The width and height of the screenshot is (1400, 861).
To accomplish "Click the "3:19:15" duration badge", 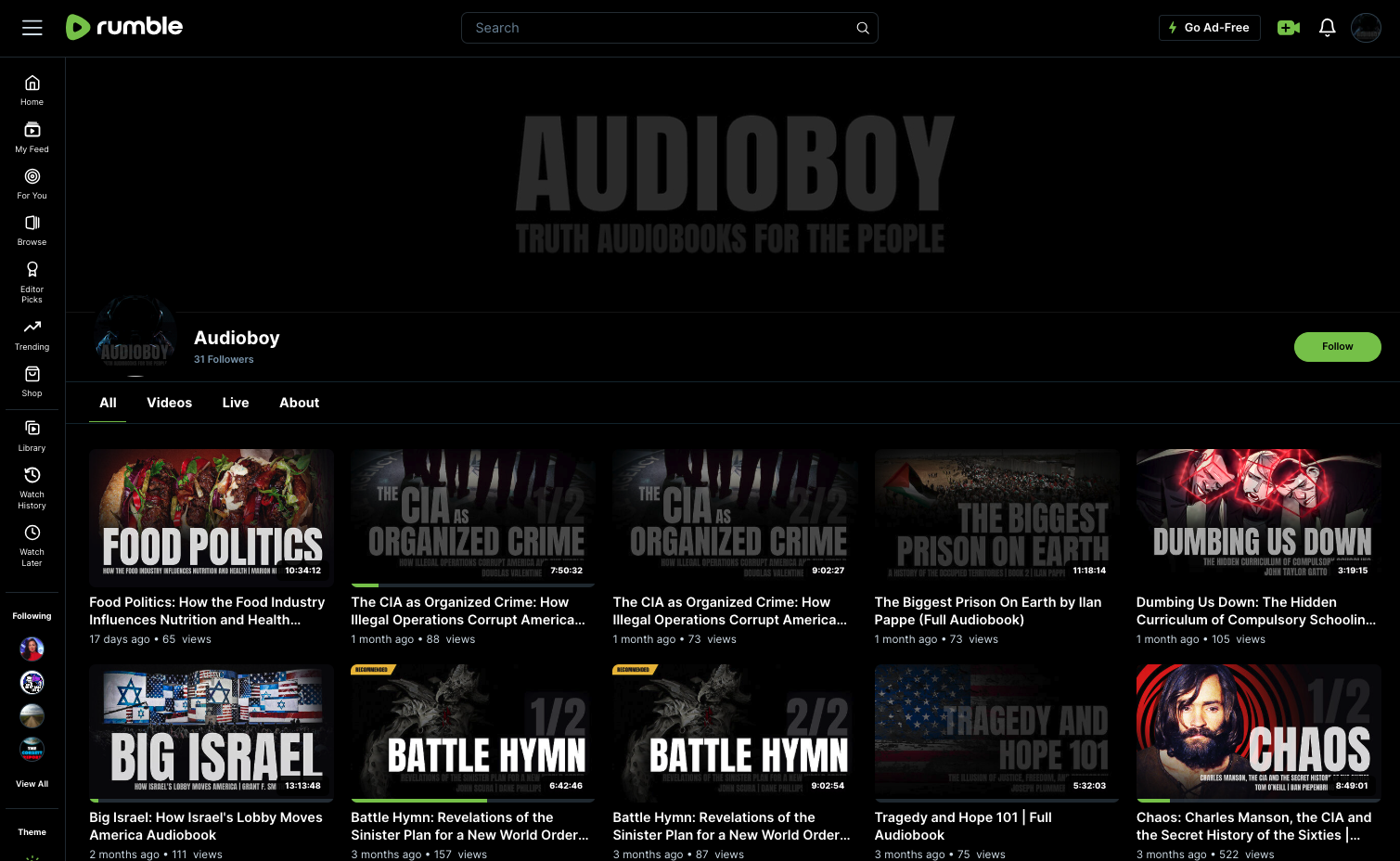I will (1353, 571).
